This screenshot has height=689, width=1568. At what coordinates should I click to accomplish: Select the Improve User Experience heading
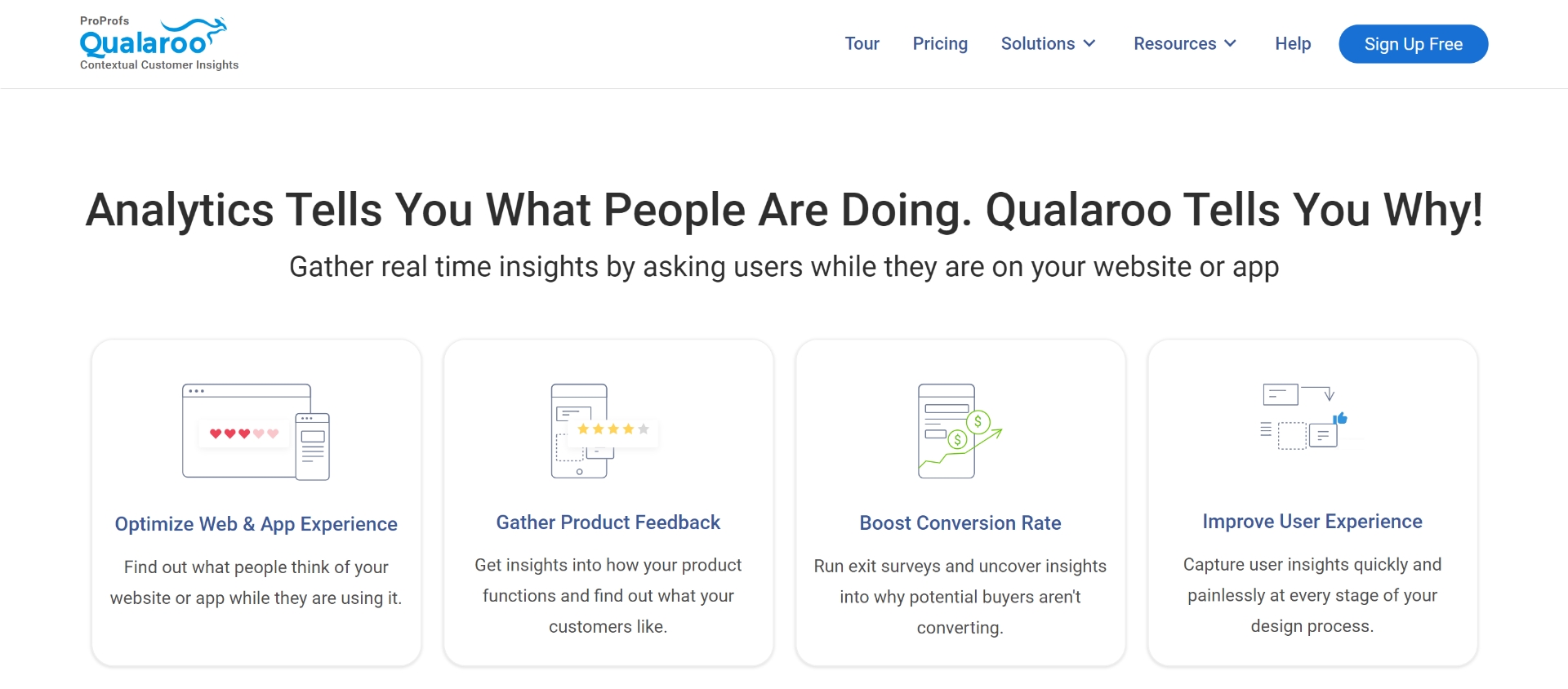click(1312, 522)
